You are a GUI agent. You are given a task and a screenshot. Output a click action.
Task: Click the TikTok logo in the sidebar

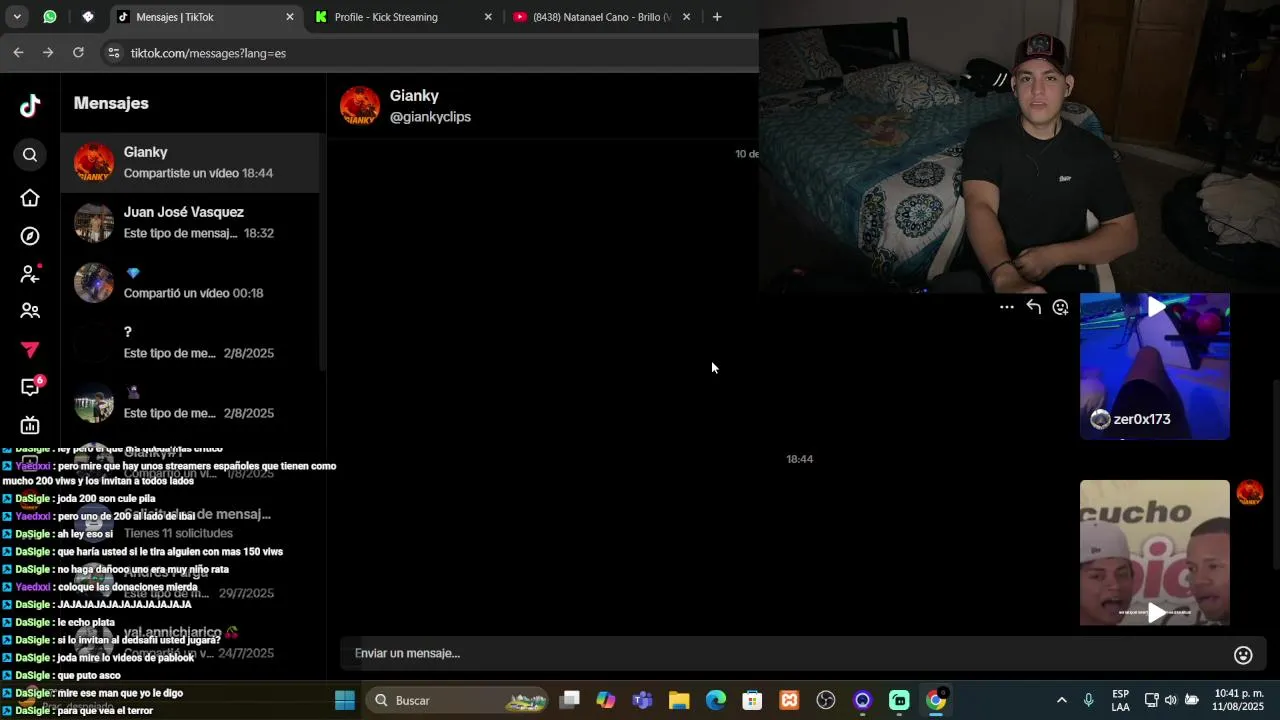pos(30,104)
